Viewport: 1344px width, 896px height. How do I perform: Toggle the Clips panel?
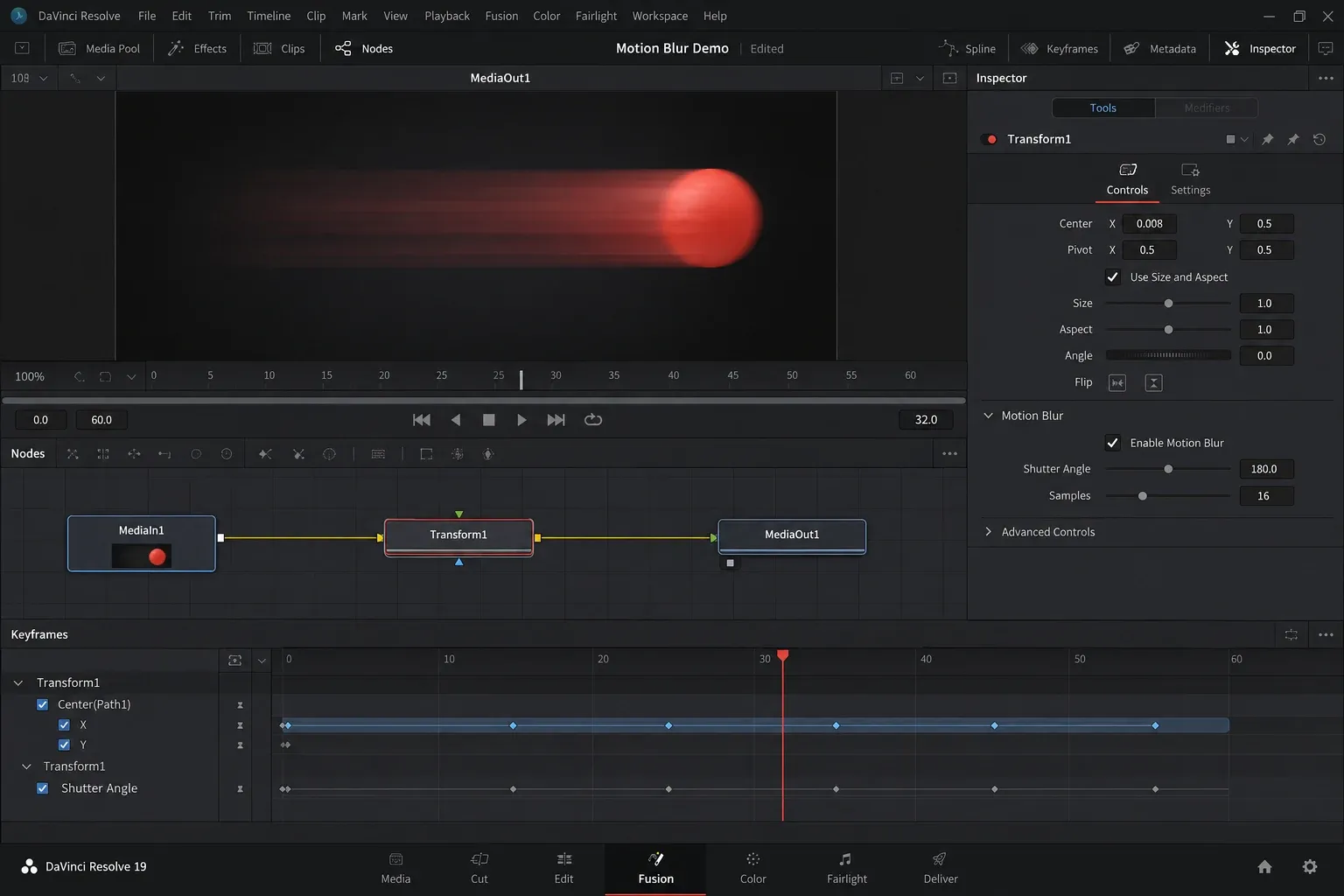coord(279,48)
